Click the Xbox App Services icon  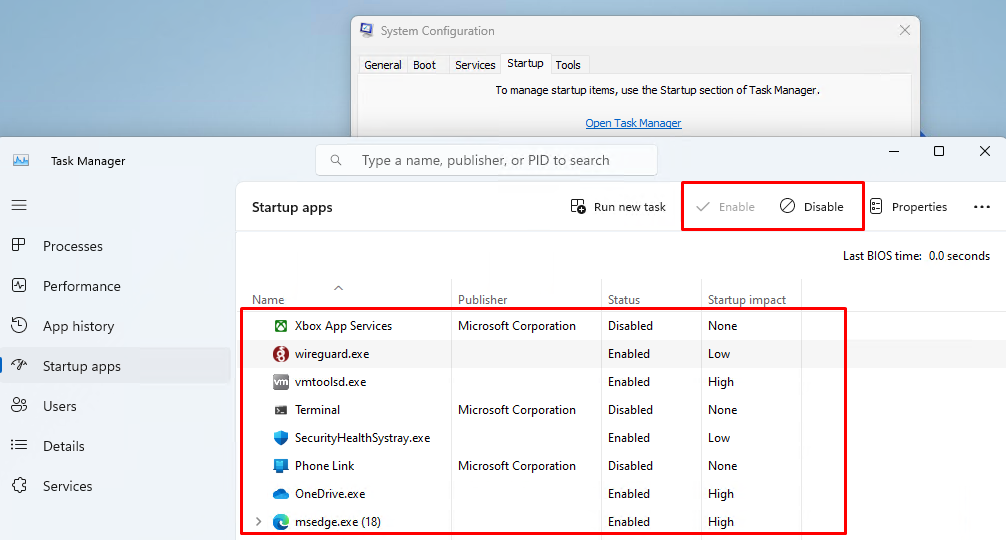(x=281, y=326)
